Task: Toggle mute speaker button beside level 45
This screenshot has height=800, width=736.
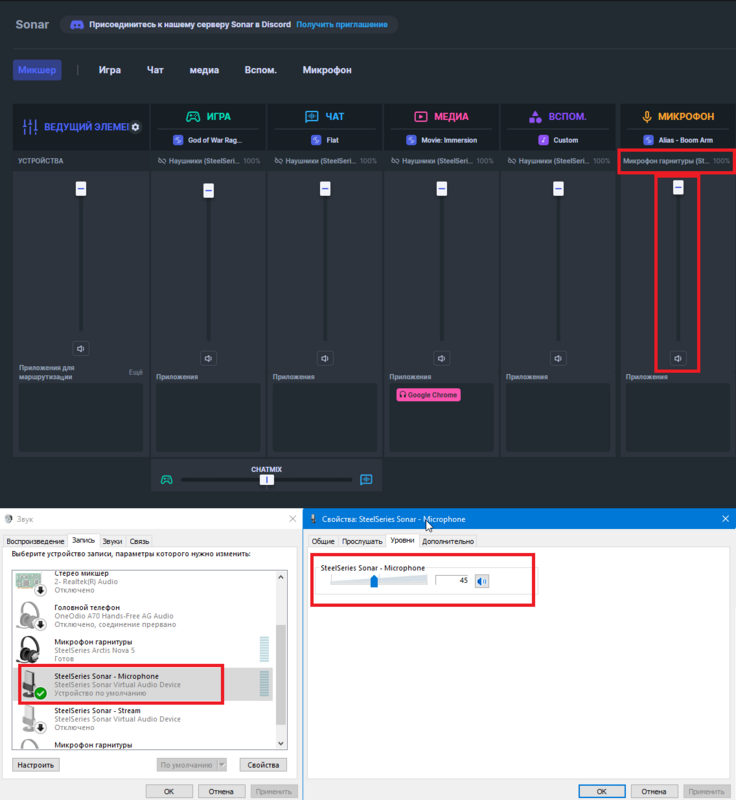Action: (x=482, y=581)
